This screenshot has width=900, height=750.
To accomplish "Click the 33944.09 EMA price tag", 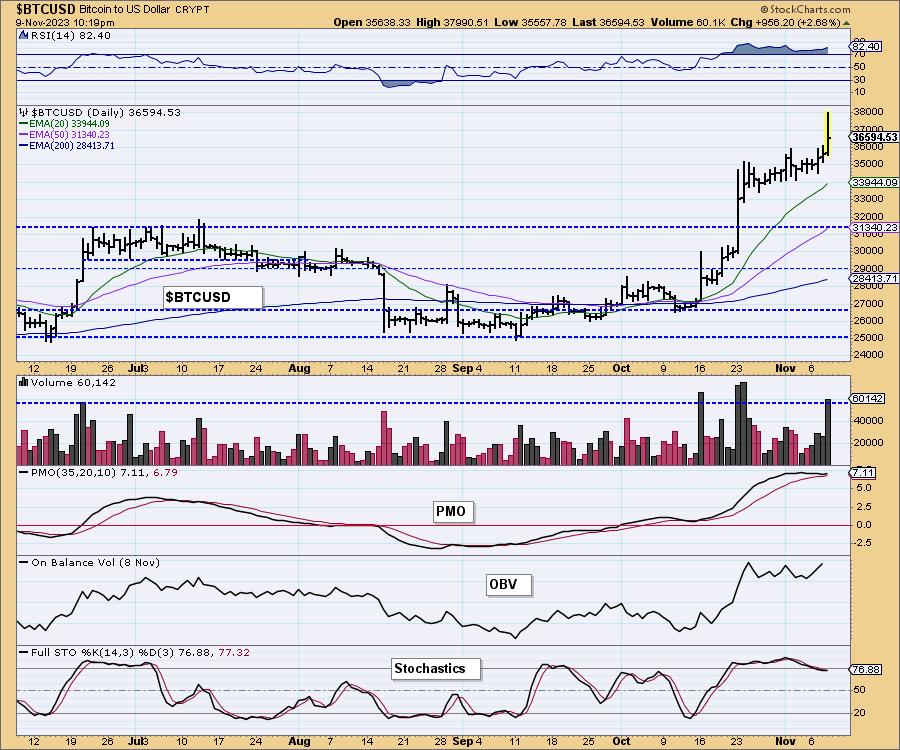I will [874, 182].
